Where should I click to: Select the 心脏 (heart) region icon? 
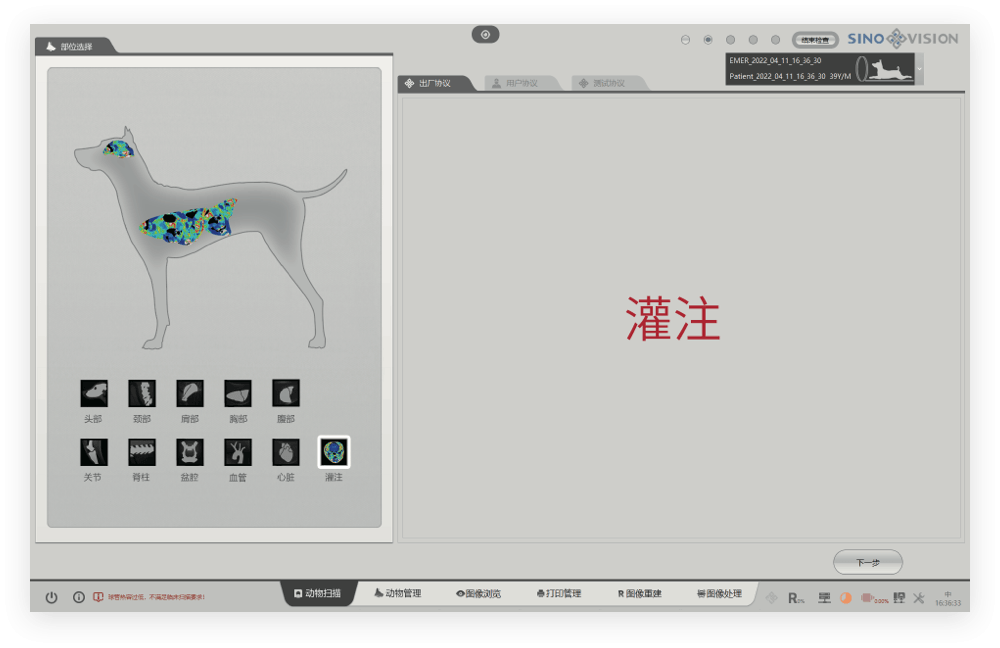pyautogui.click(x=286, y=452)
